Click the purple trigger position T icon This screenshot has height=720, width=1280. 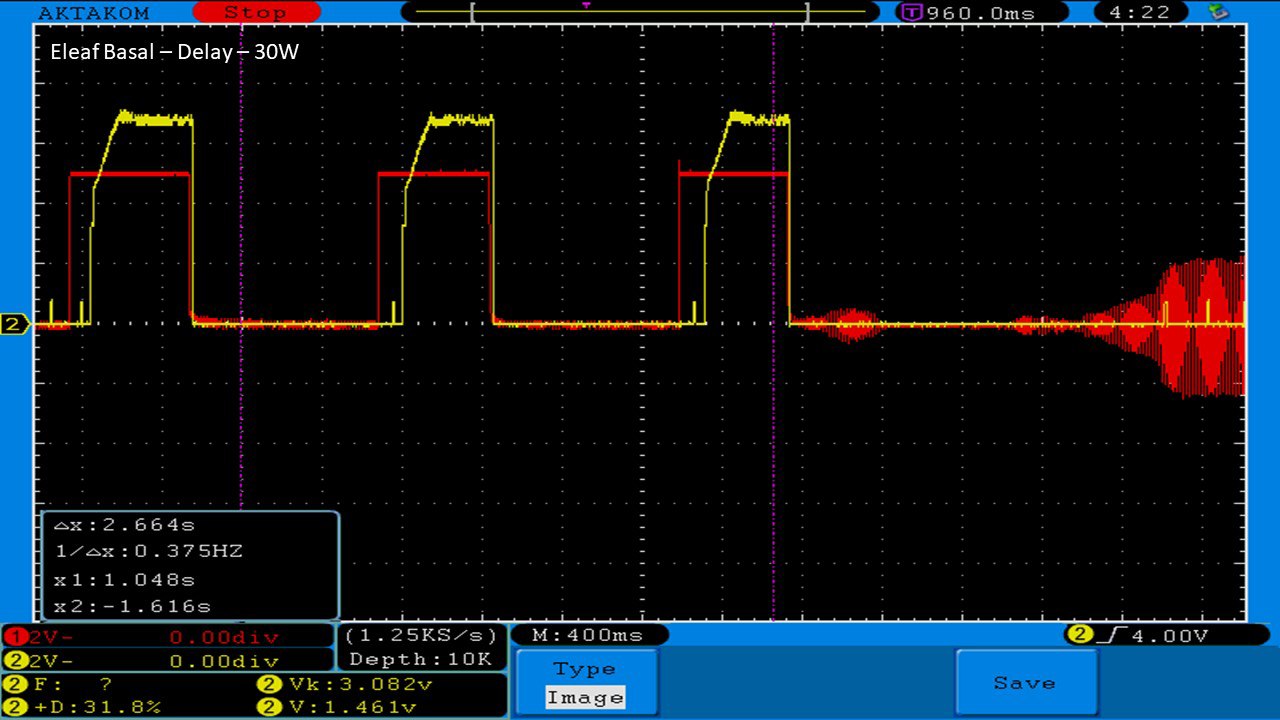coord(911,13)
